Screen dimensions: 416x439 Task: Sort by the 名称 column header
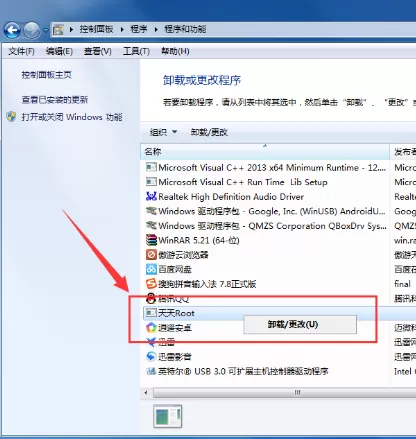pyautogui.click(x=265, y=152)
